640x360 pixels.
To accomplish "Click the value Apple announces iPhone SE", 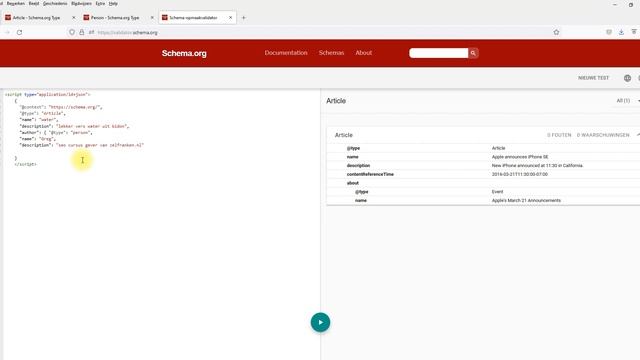I will [520, 157].
